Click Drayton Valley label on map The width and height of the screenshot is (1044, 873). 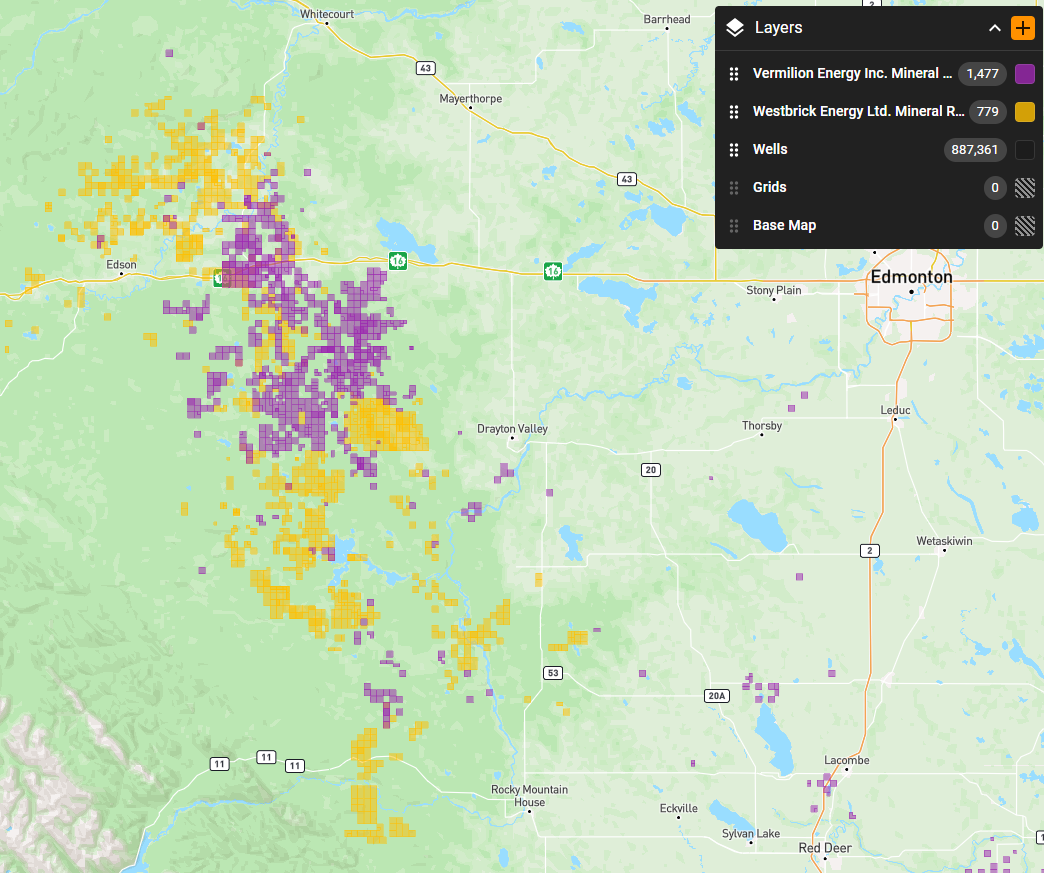pos(512,429)
